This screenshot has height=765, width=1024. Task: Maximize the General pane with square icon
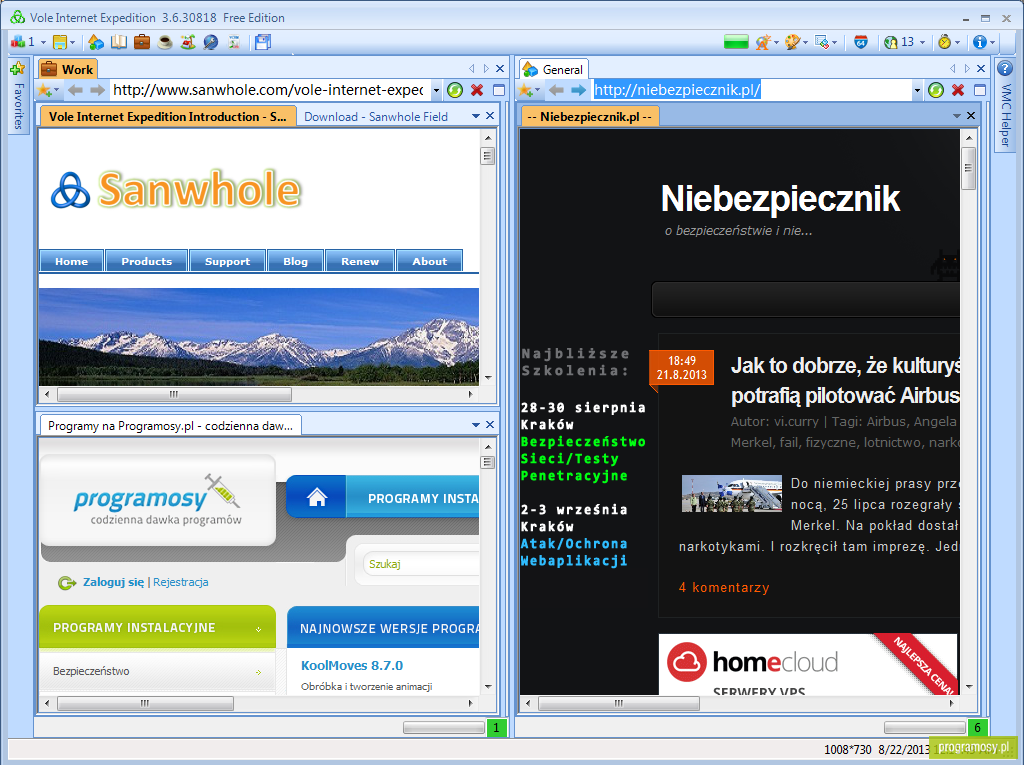pyautogui.click(x=980, y=90)
